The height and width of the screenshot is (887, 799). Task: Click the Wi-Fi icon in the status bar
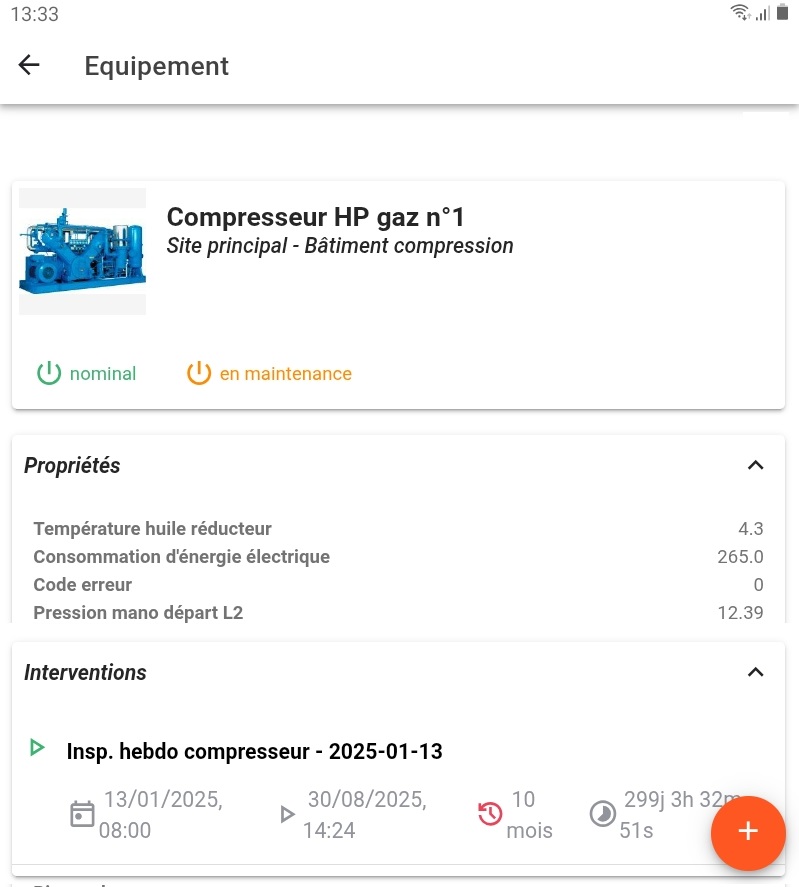point(739,14)
